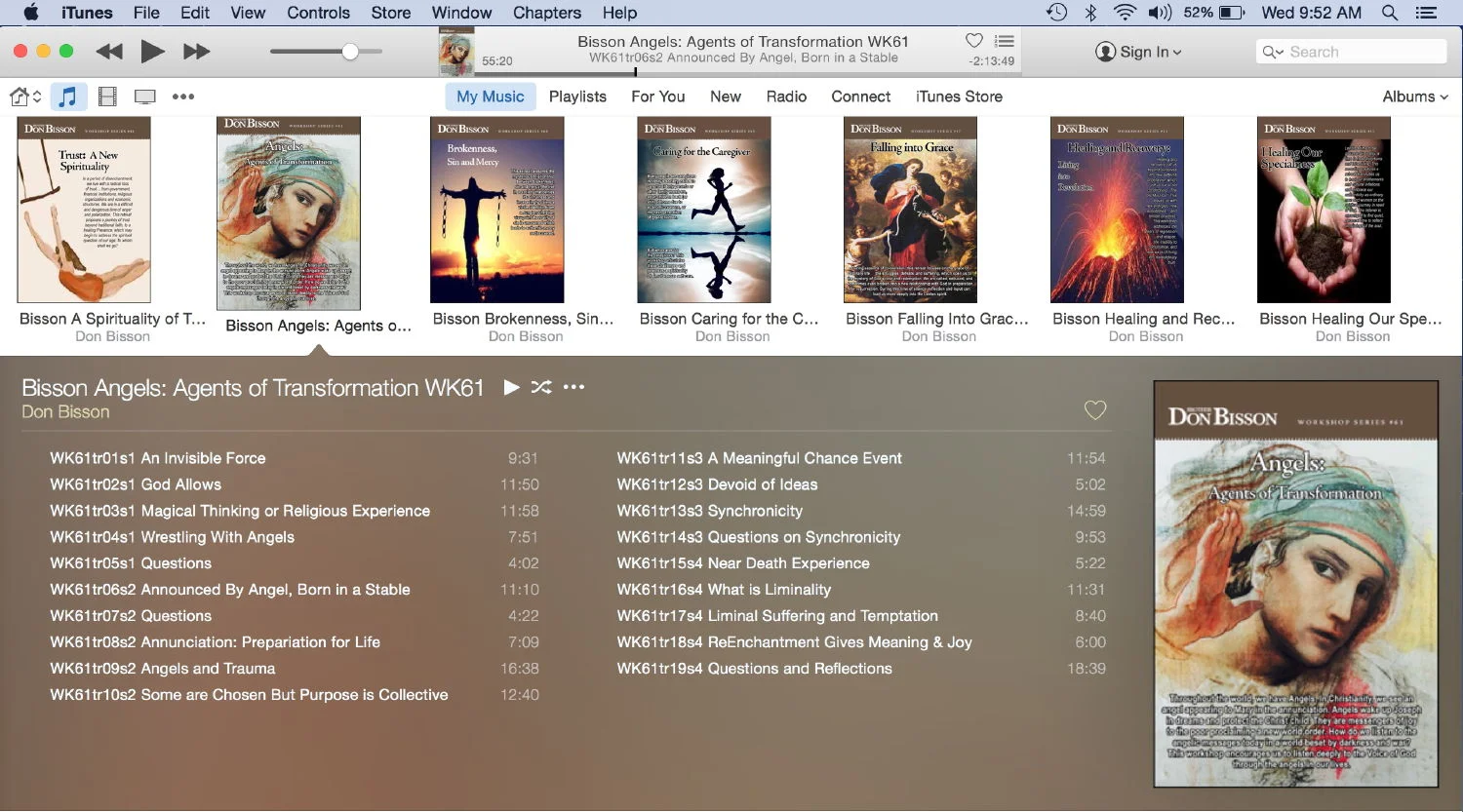The height and width of the screenshot is (812, 1463).
Task: Click the playback progress bar under song title
Action: pos(749,72)
